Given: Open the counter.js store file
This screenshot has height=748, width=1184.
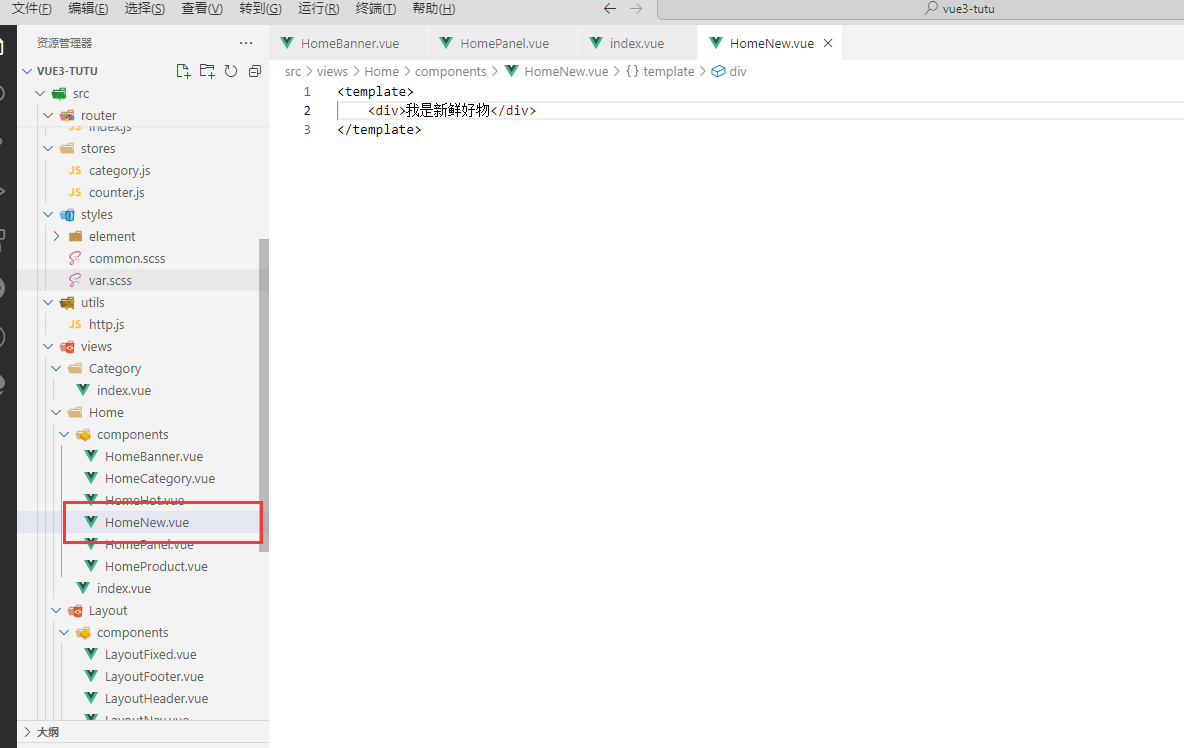Looking at the screenshot, I should tap(113, 192).
